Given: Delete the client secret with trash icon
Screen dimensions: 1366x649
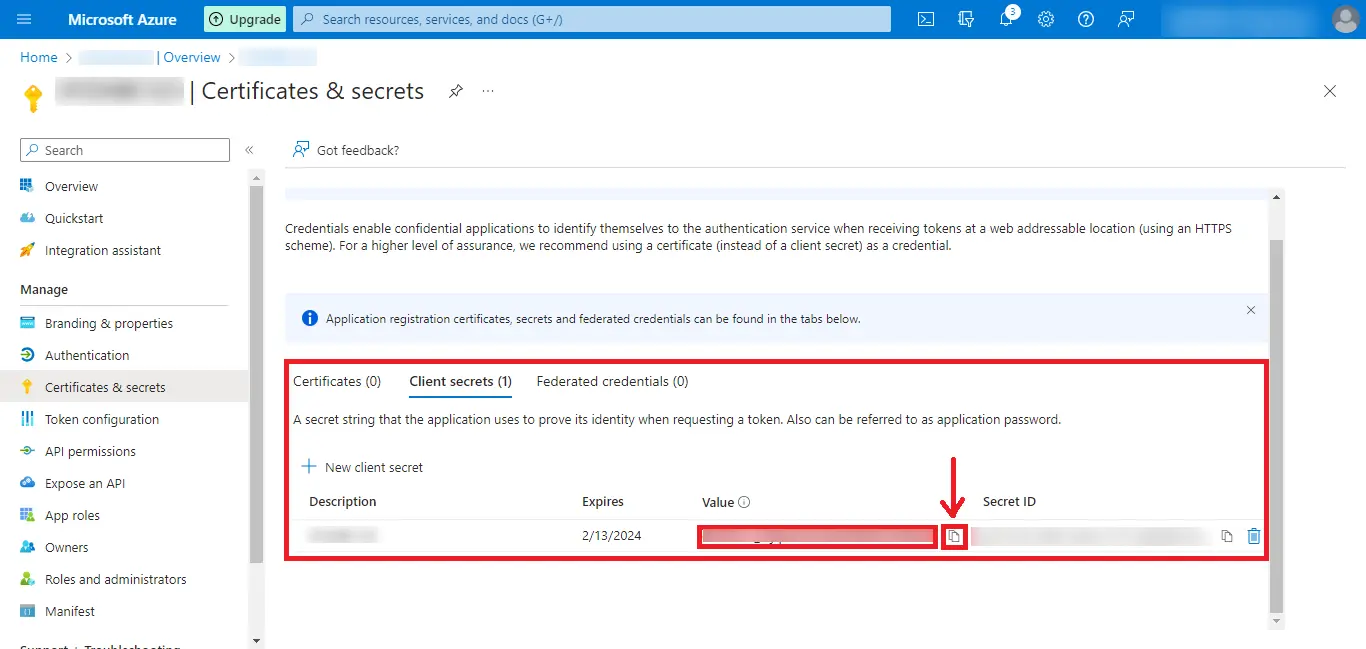Looking at the screenshot, I should pos(1254,536).
